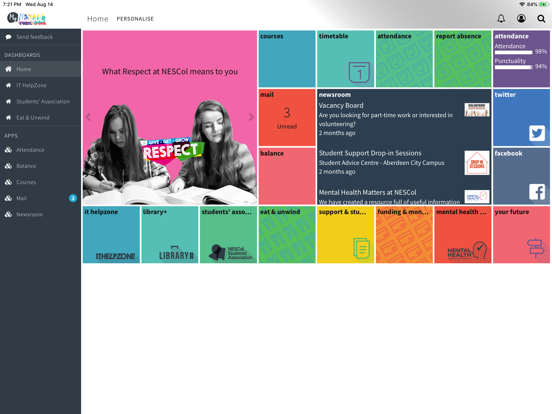Click the Facebook logo icon
Viewport: 552px width, 414px height.
pos(537,192)
